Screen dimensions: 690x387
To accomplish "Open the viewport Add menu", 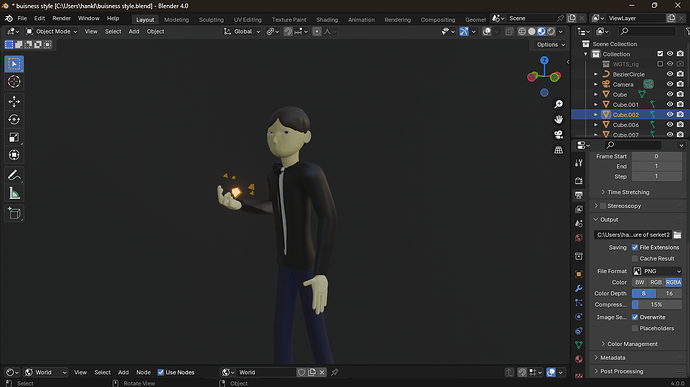I will coord(134,32).
